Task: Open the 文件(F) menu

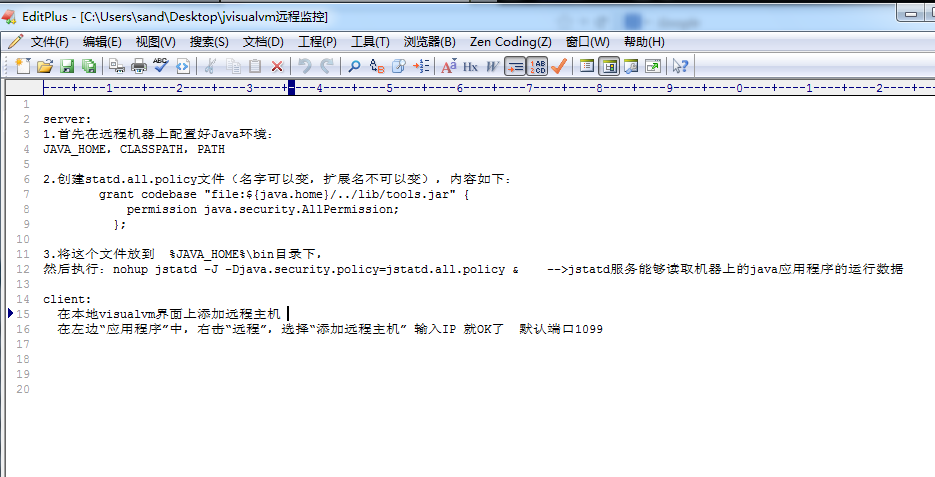Action: pos(49,42)
